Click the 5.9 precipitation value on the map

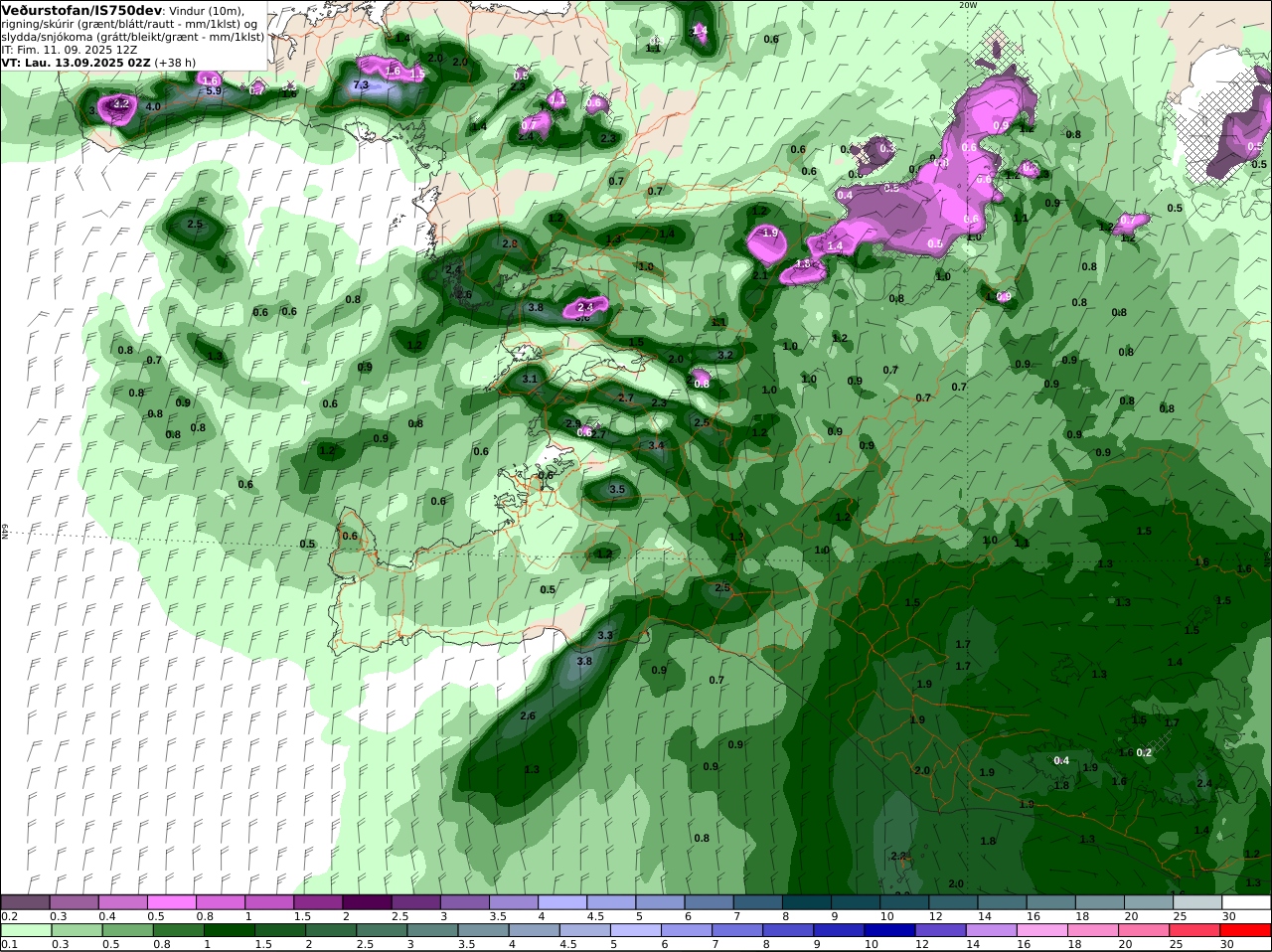tap(214, 90)
